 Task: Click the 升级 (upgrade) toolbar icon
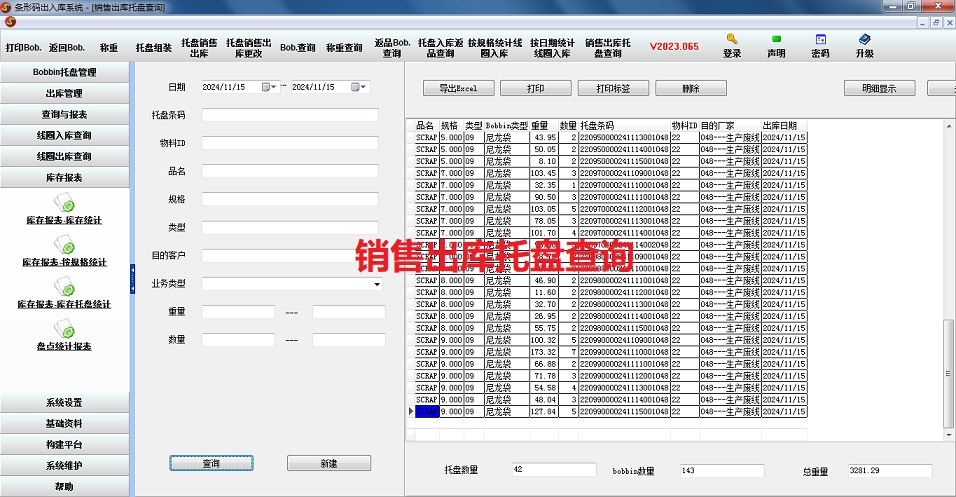864,40
